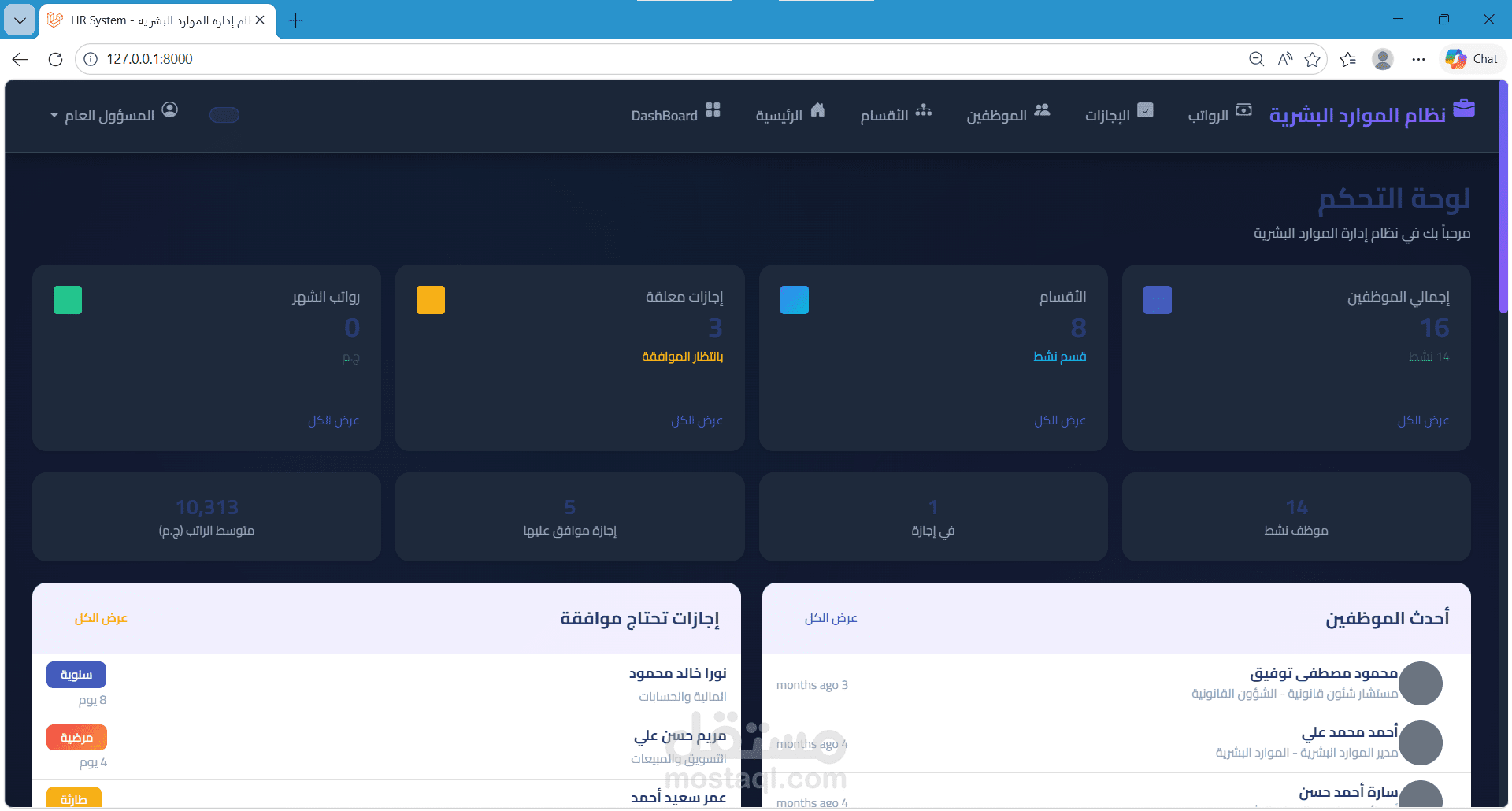Open the DashBoard grid icon
The width and height of the screenshot is (1512, 811).
[713, 111]
